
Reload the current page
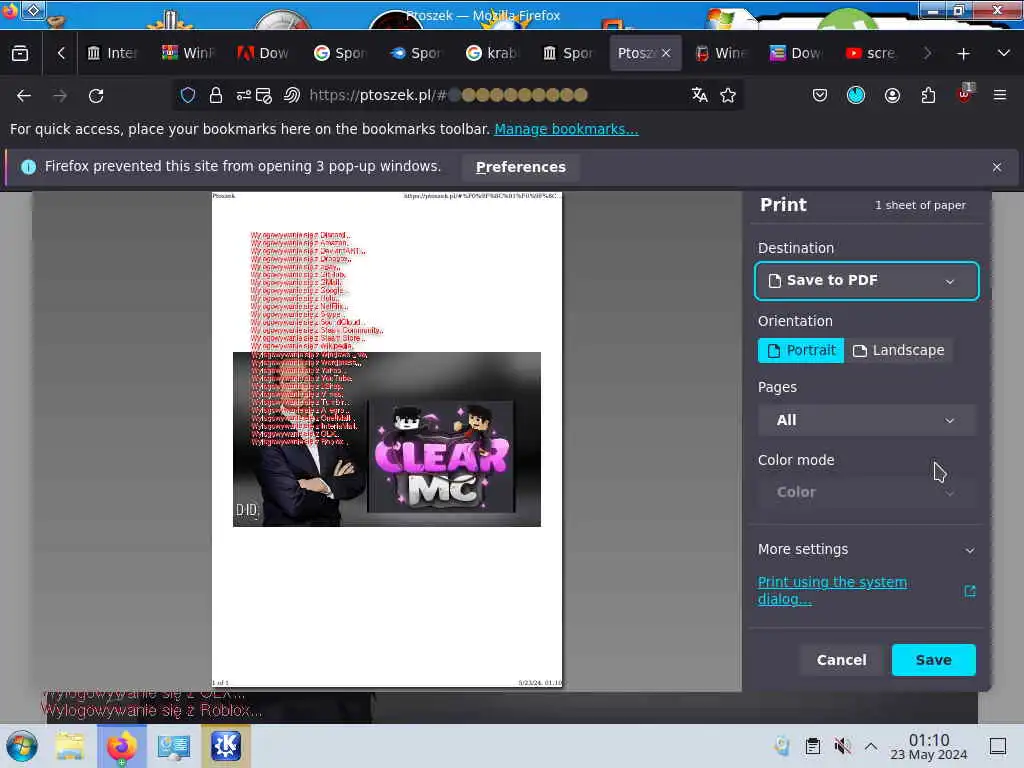[96, 96]
